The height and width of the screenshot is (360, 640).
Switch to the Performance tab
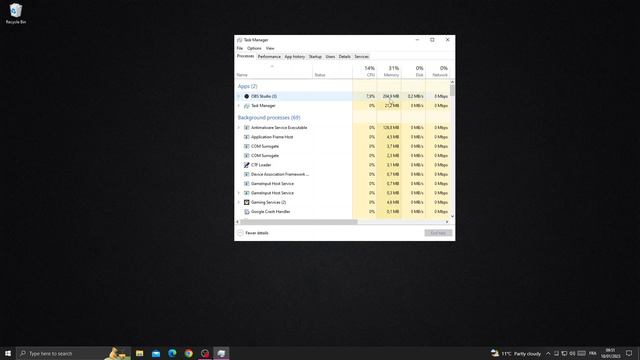(269, 57)
